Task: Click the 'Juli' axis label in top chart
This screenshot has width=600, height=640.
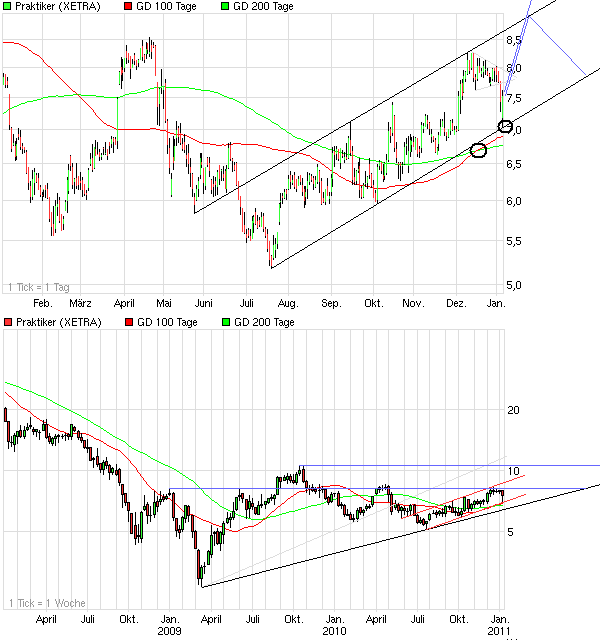Action: [x=247, y=303]
